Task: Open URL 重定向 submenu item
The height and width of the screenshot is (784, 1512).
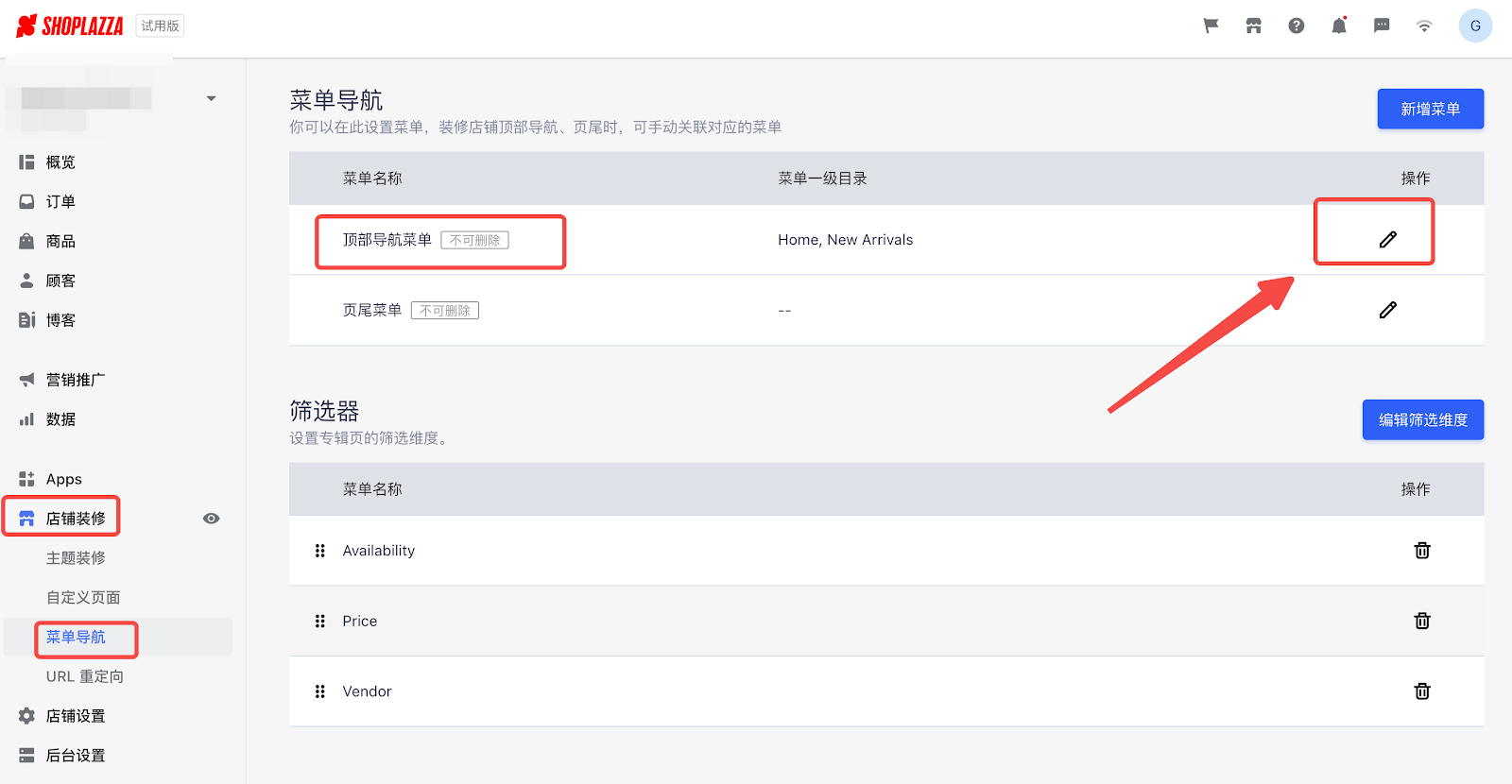Action: (85, 676)
